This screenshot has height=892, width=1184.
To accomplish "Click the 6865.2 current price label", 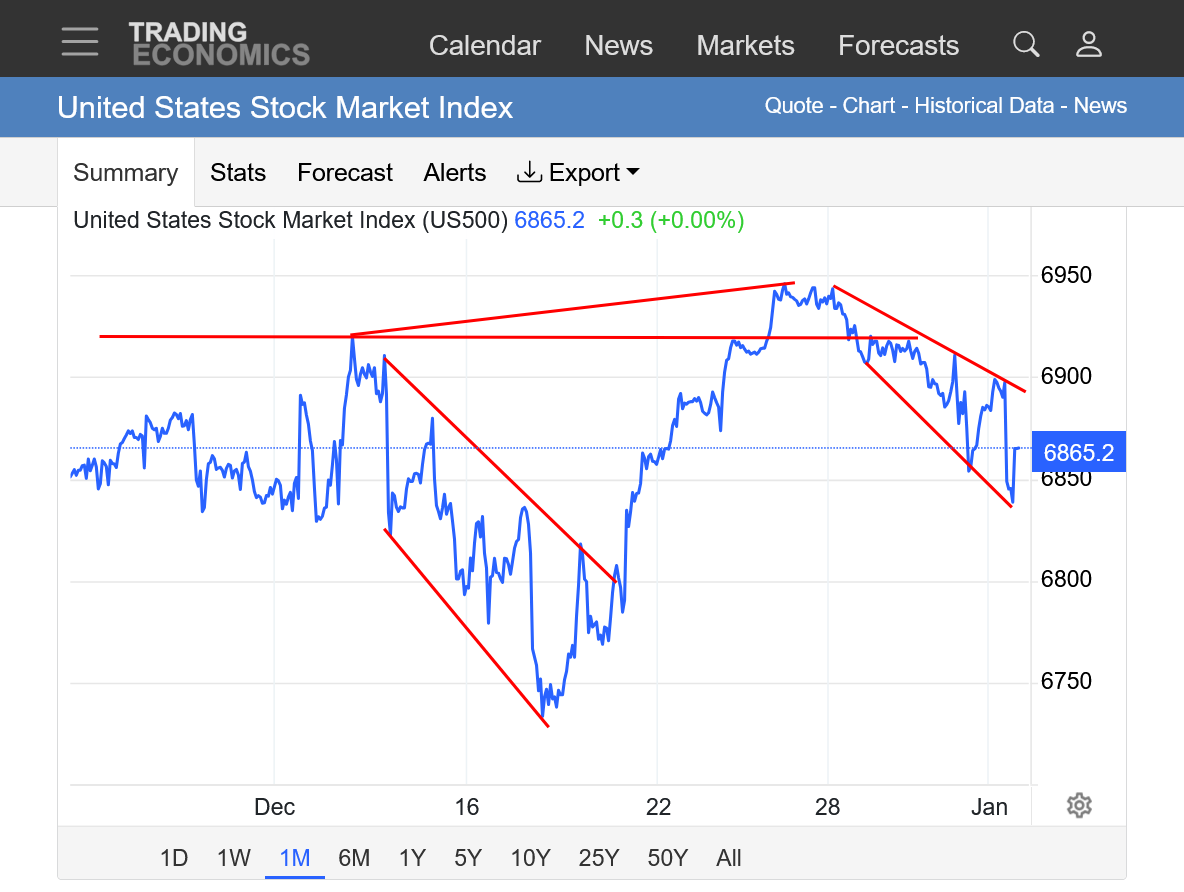I will tap(1078, 453).
